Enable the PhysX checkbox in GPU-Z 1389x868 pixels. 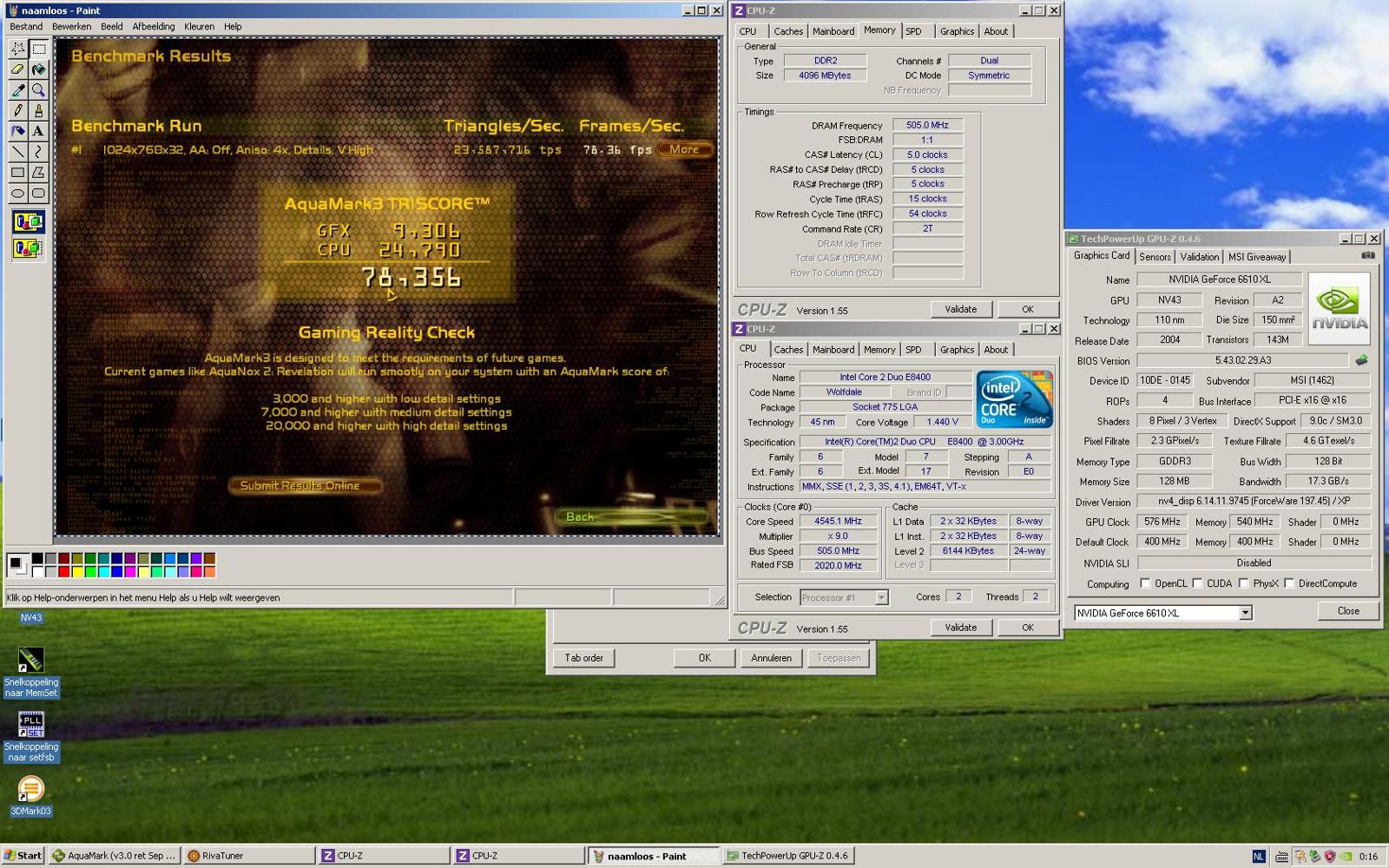click(1243, 583)
